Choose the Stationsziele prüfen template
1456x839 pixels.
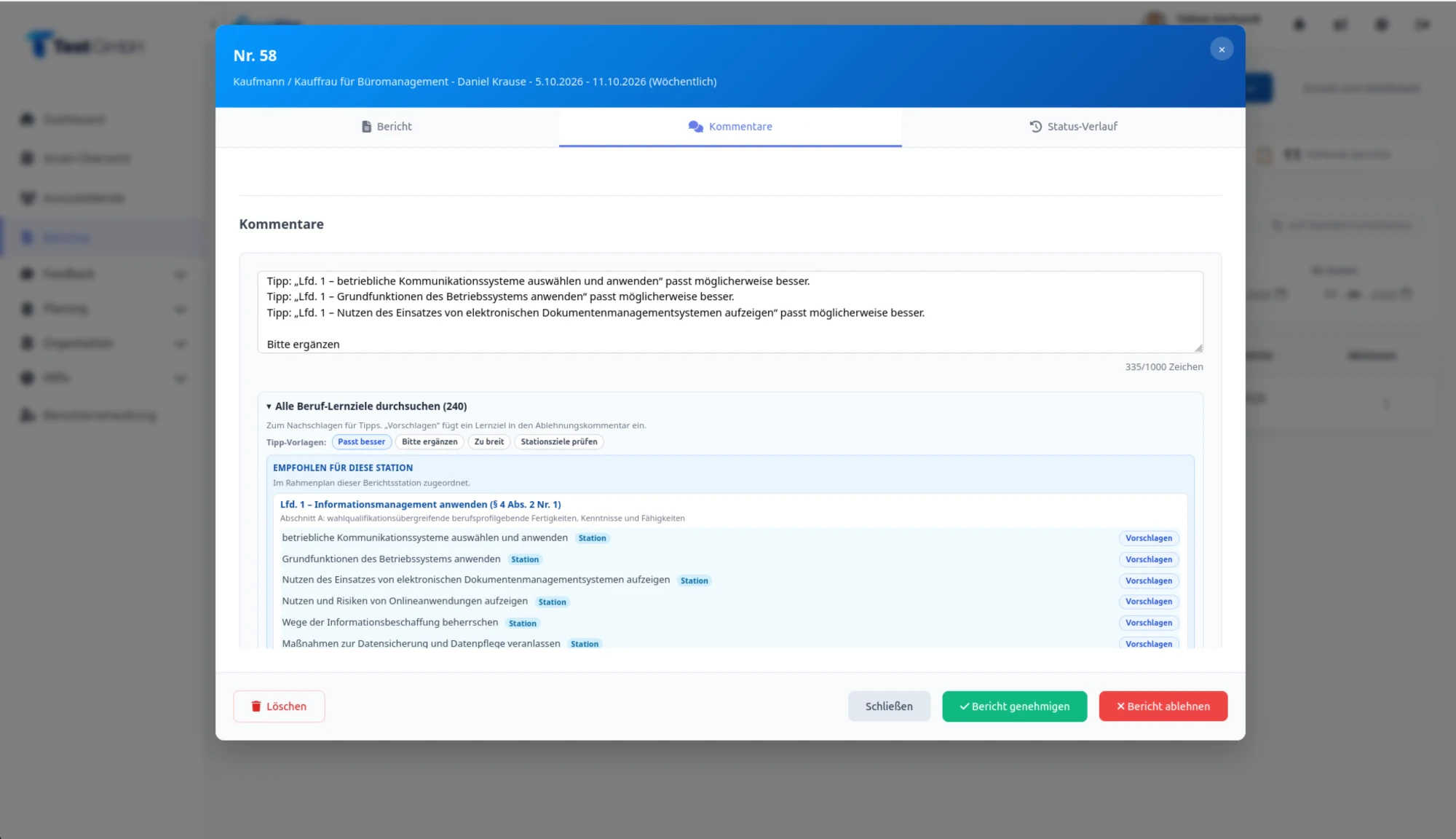click(x=559, y=442)
